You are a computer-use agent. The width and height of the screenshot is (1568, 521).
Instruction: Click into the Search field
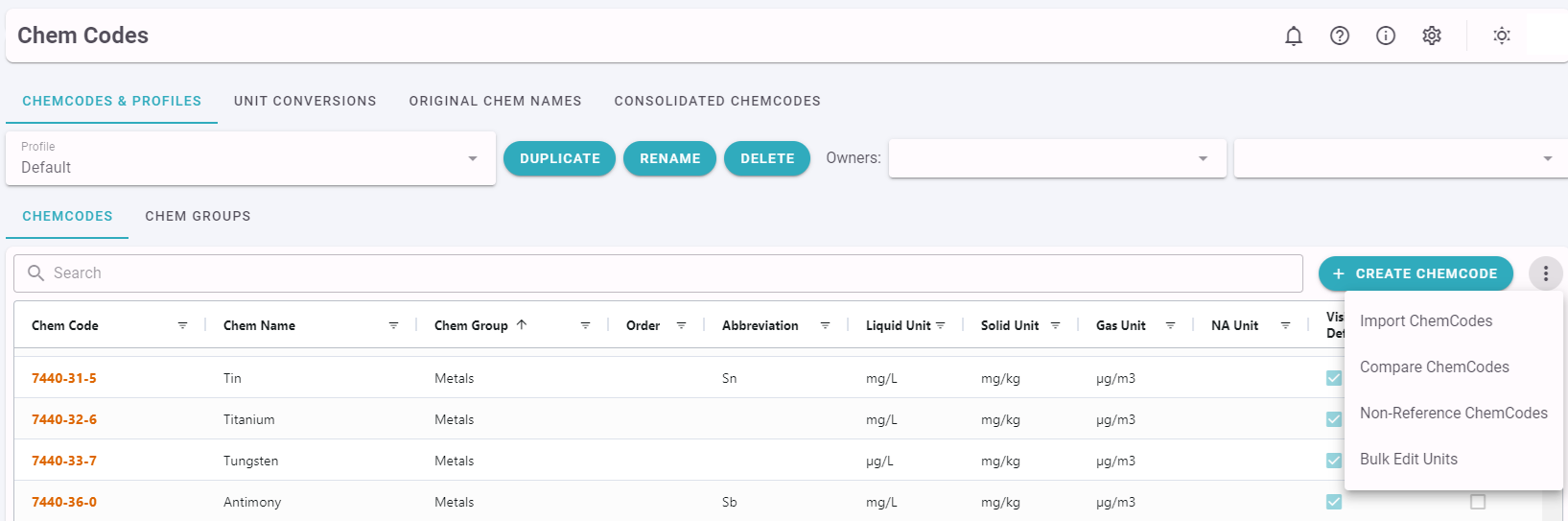tap(658, 273)
